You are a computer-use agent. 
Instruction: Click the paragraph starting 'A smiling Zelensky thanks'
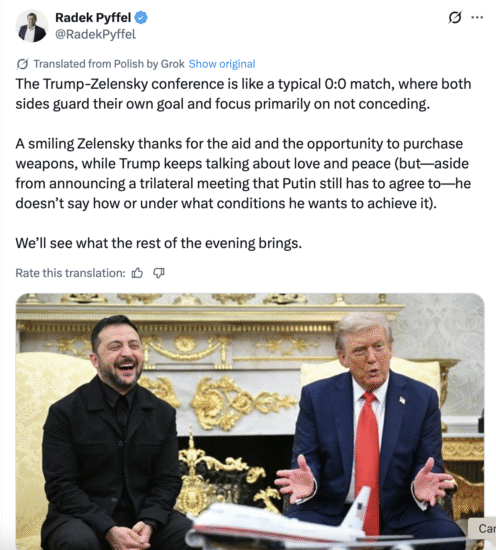point(243,173)
